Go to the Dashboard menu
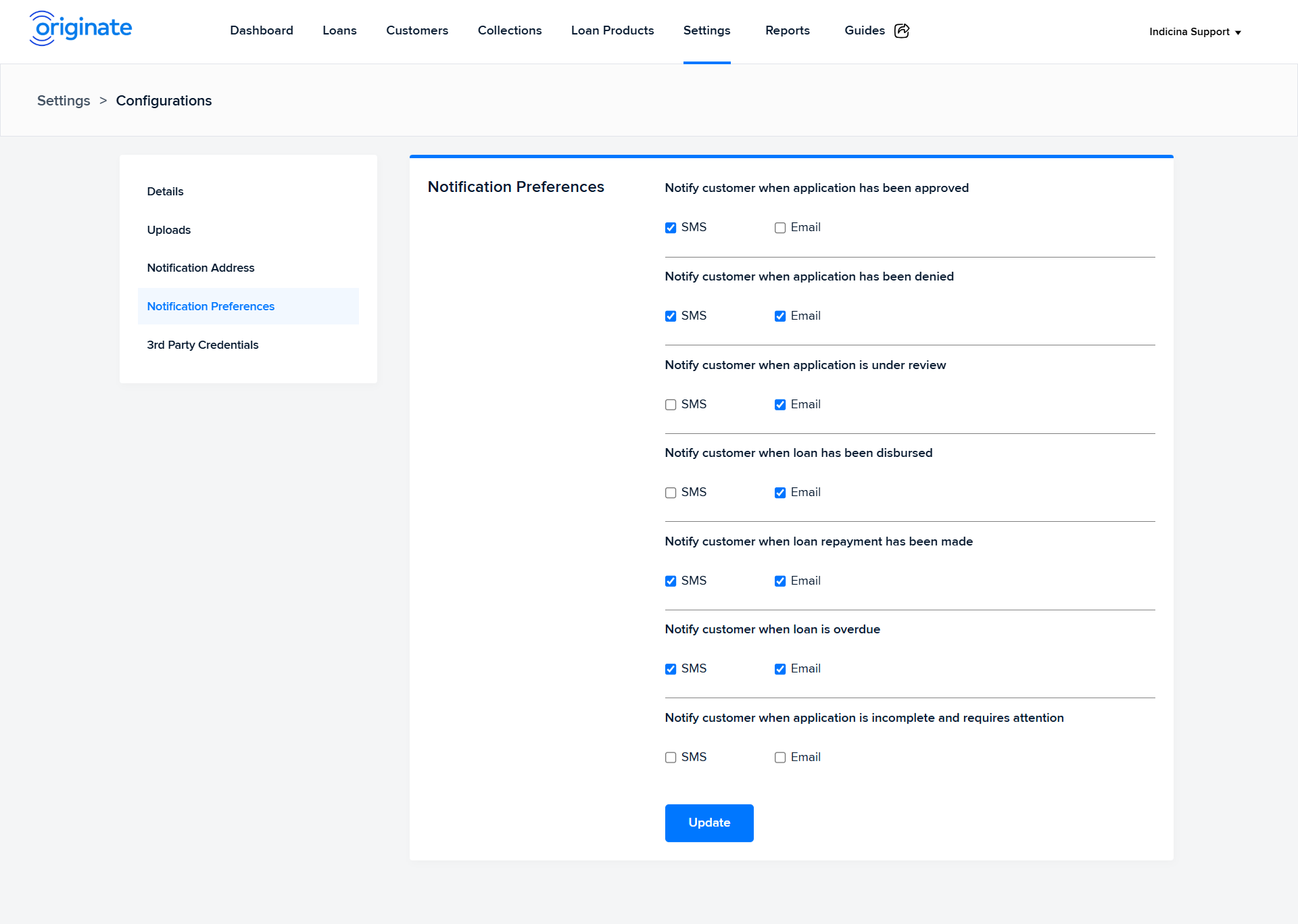The height and width of the screenshot is (924, 1298). point(262,30)
